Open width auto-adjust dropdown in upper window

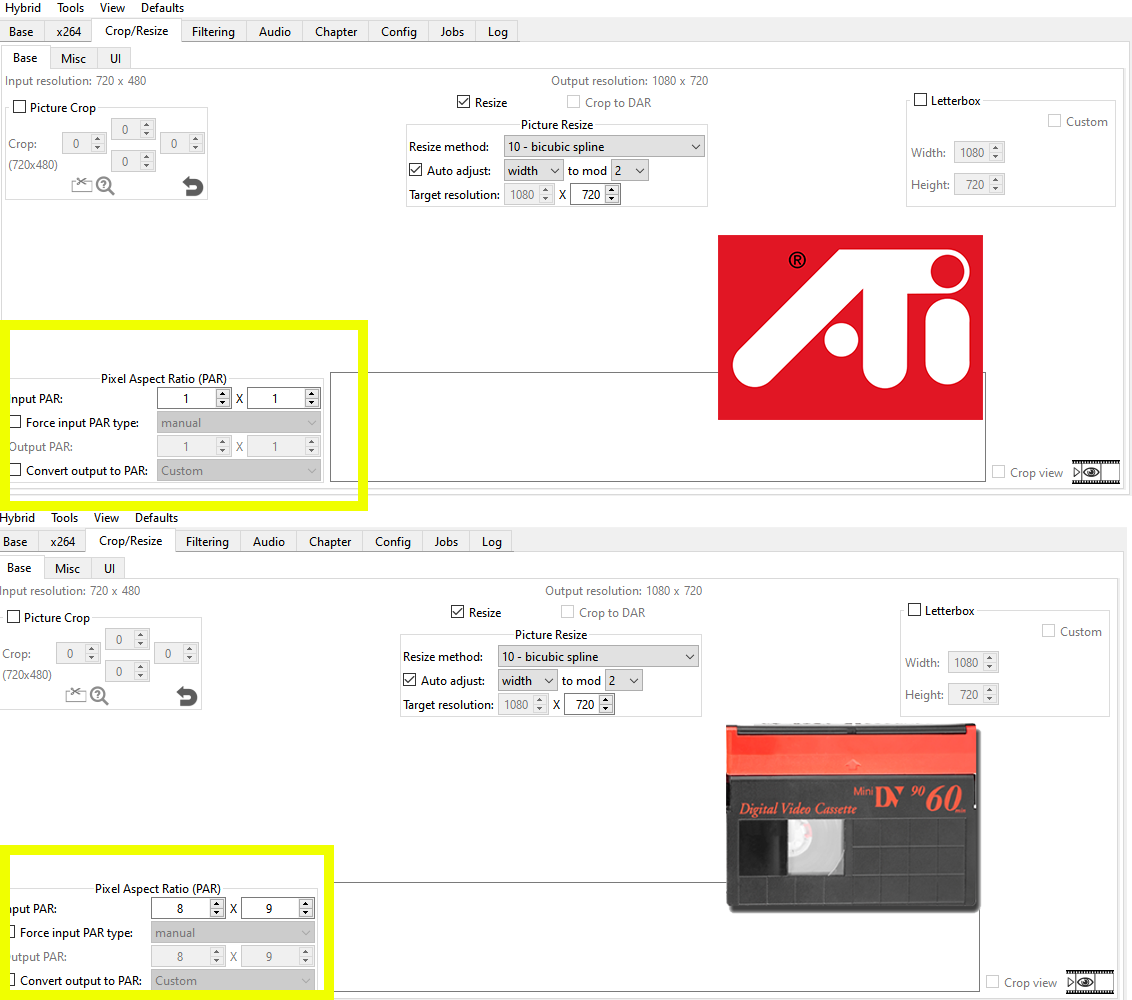tap(533, 170)
